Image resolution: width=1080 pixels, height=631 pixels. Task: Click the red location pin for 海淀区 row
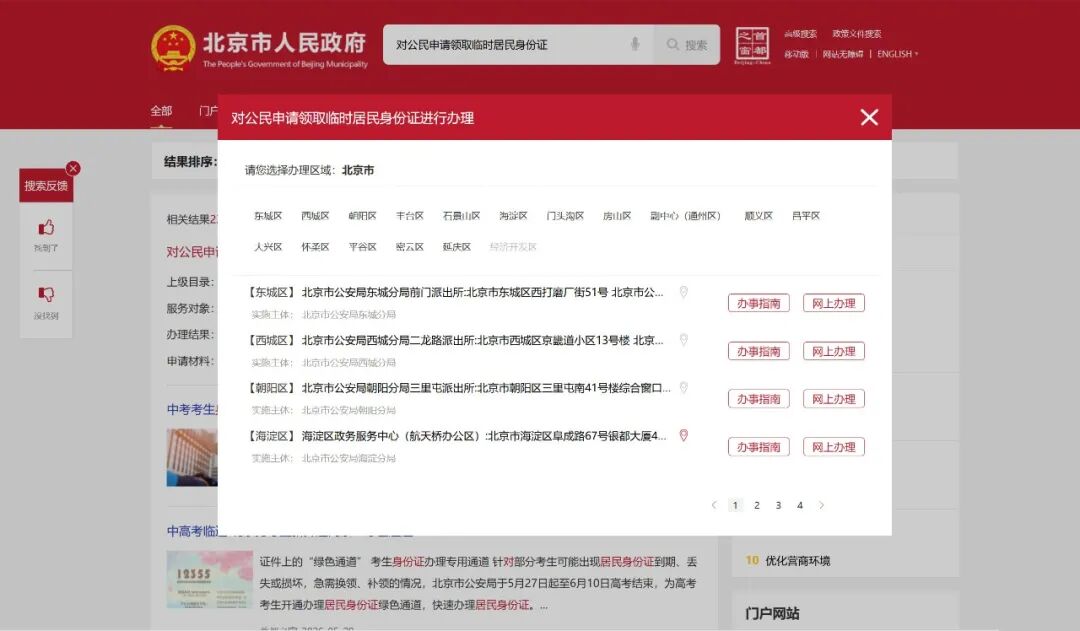coord(683,435)
